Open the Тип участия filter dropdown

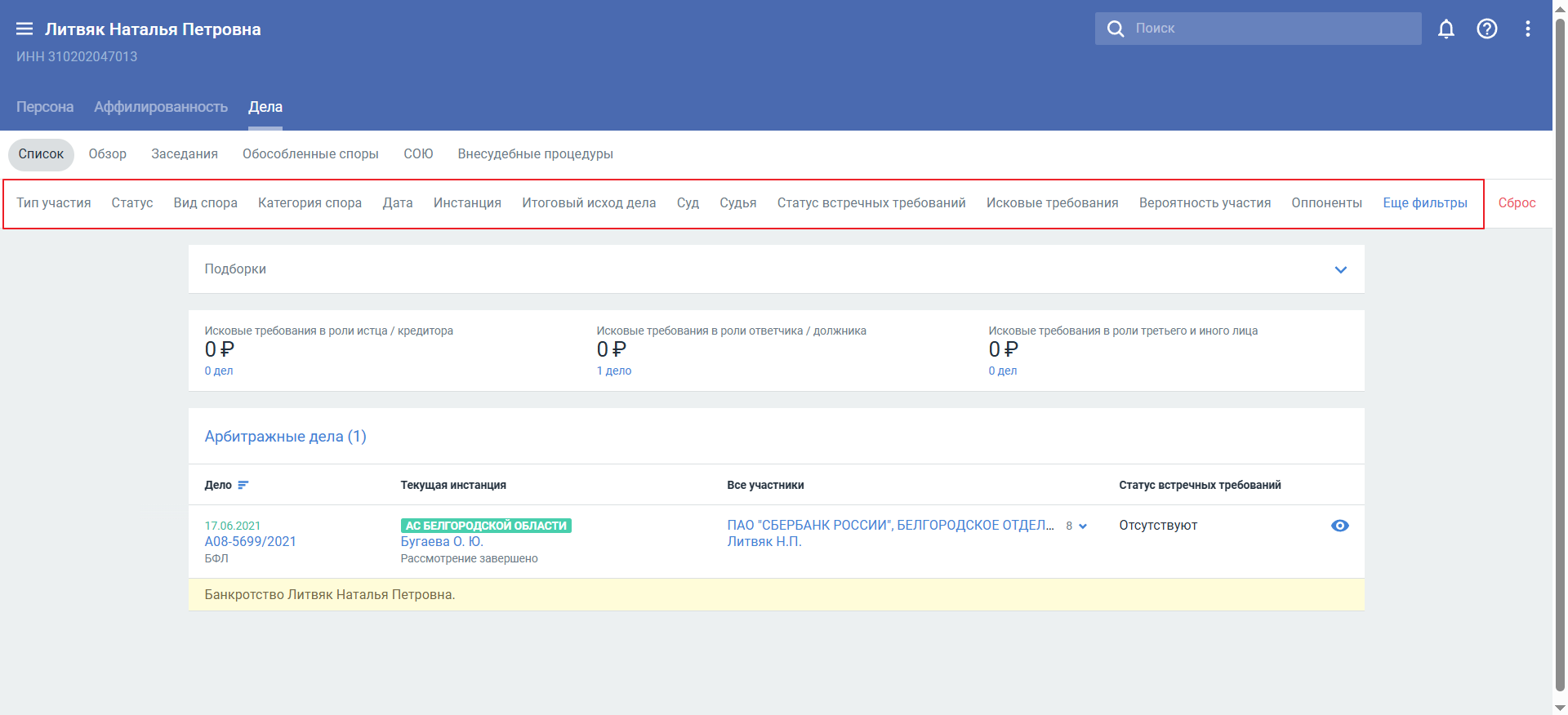coord(54,203)
